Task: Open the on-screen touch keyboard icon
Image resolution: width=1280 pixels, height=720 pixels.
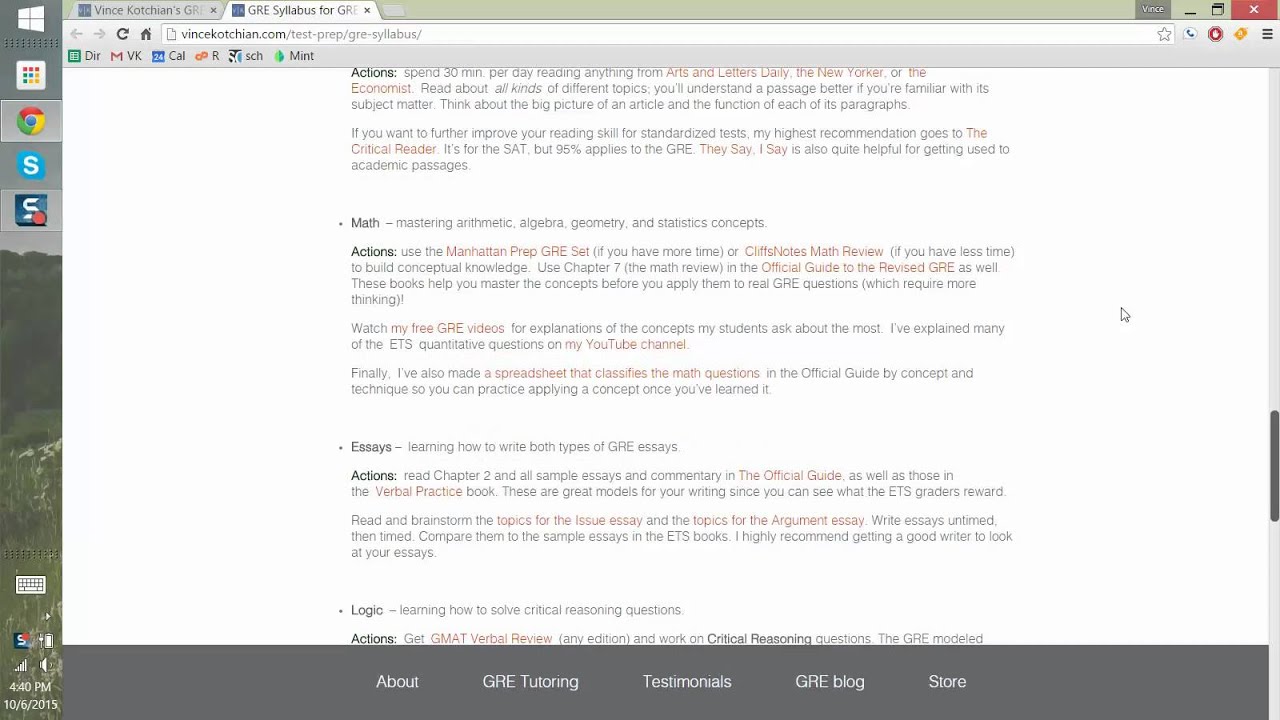Action: 30,585
